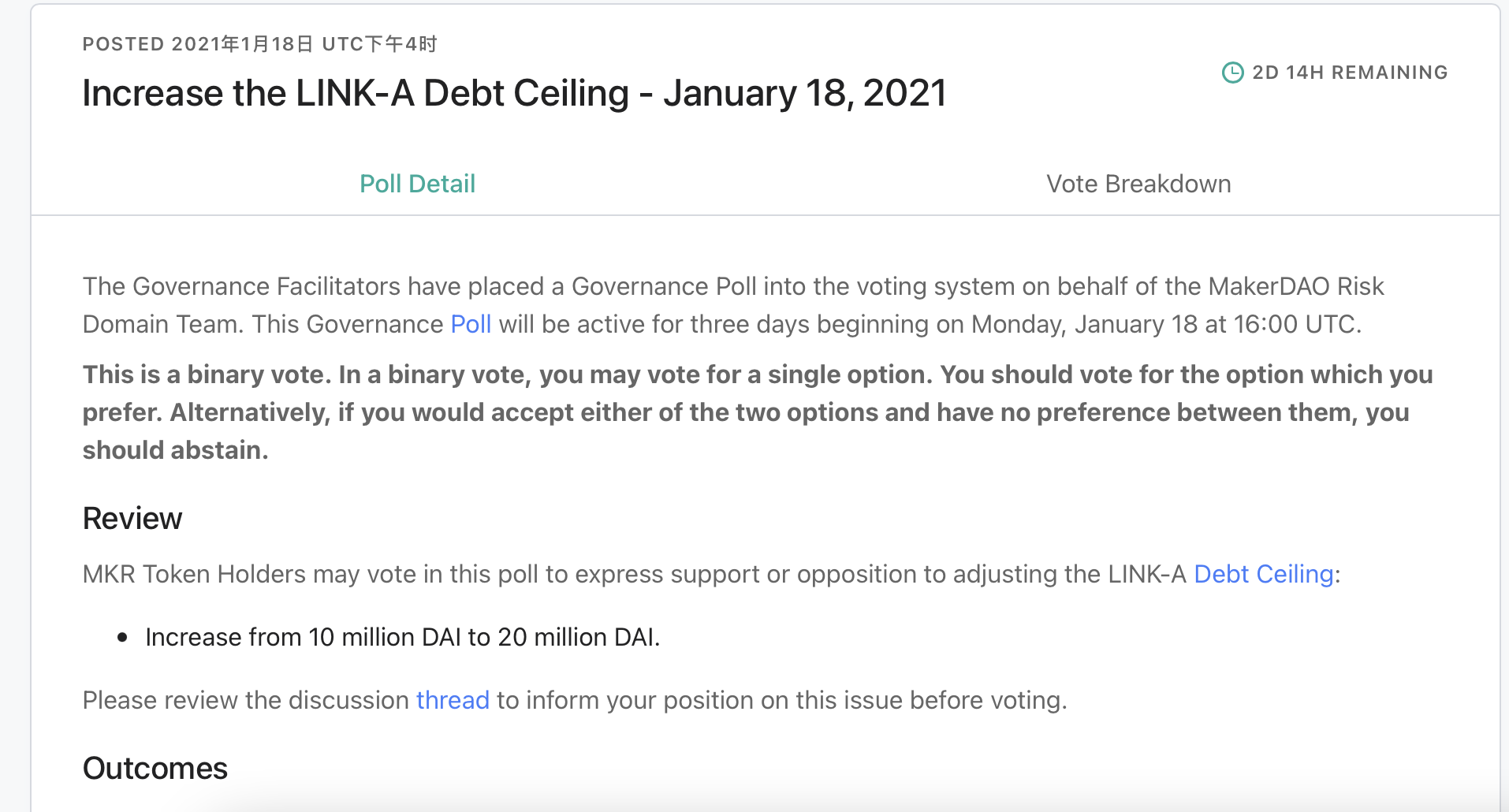
Task: Open the blue Poll link
Action: point(471,324)
